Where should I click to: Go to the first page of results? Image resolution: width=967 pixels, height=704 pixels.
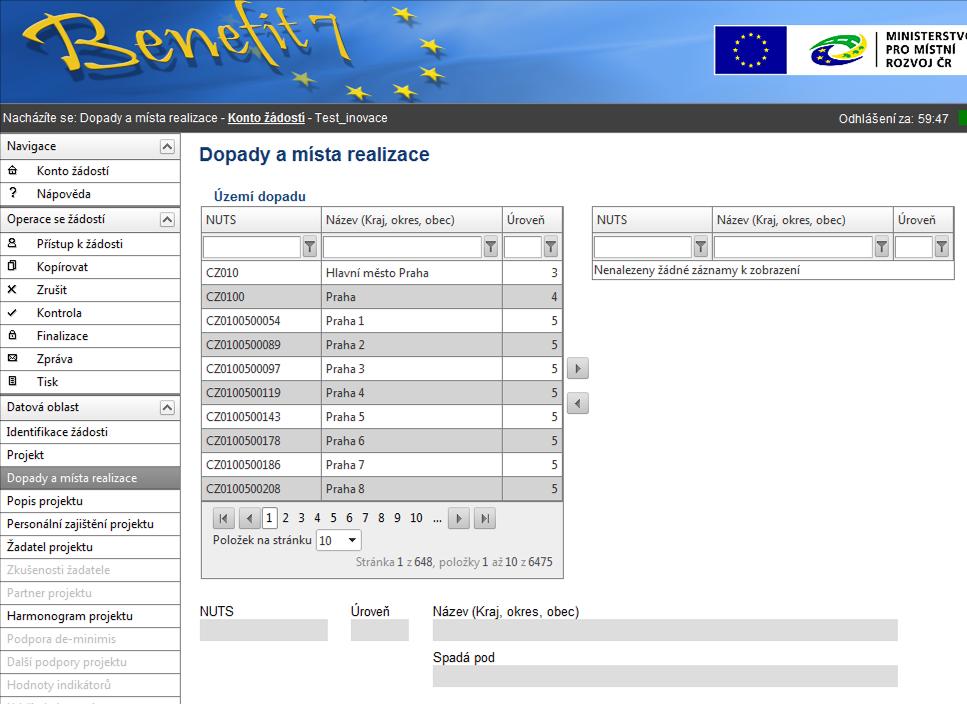223,518
